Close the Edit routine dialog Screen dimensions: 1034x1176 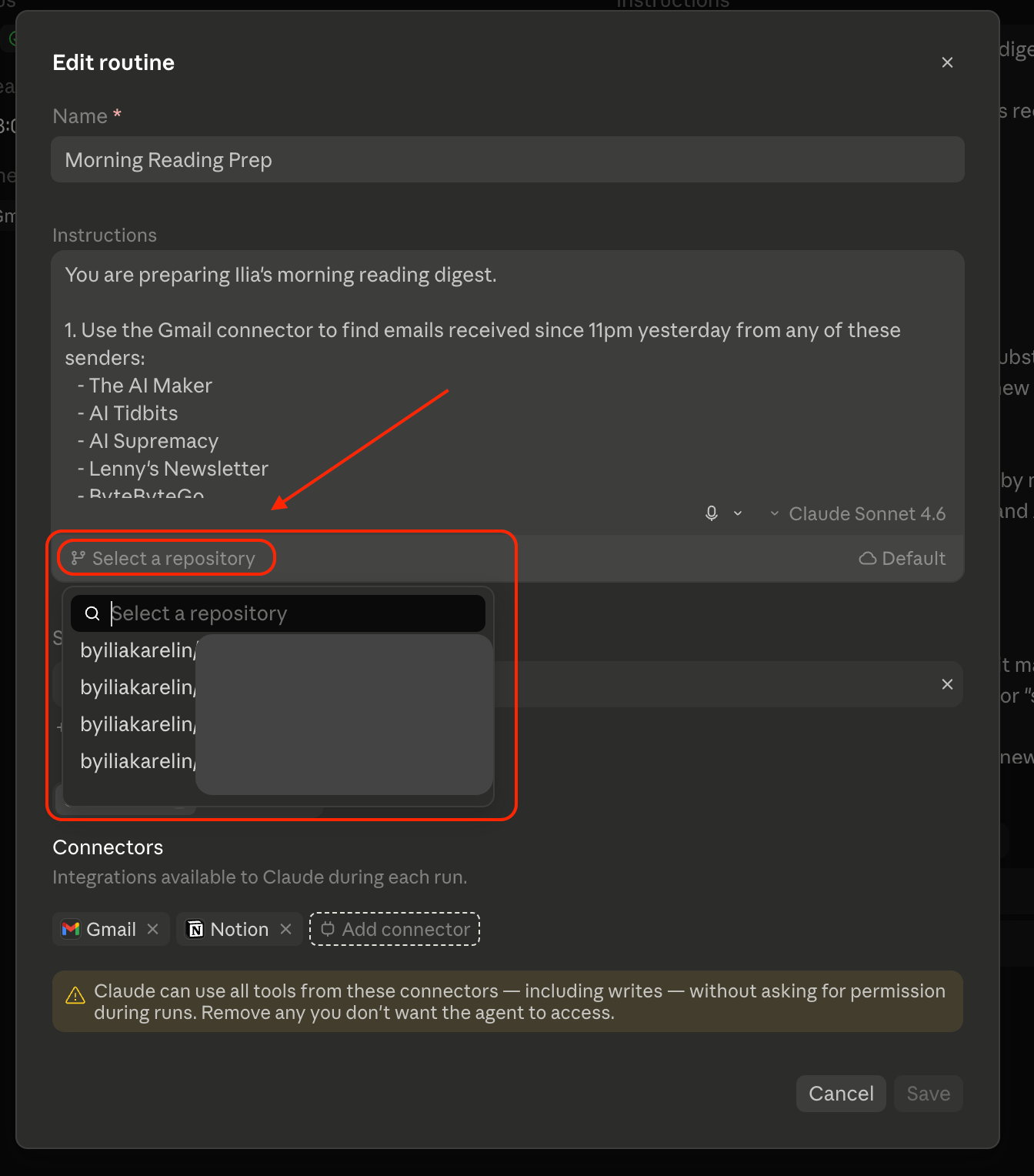[947, 62]
